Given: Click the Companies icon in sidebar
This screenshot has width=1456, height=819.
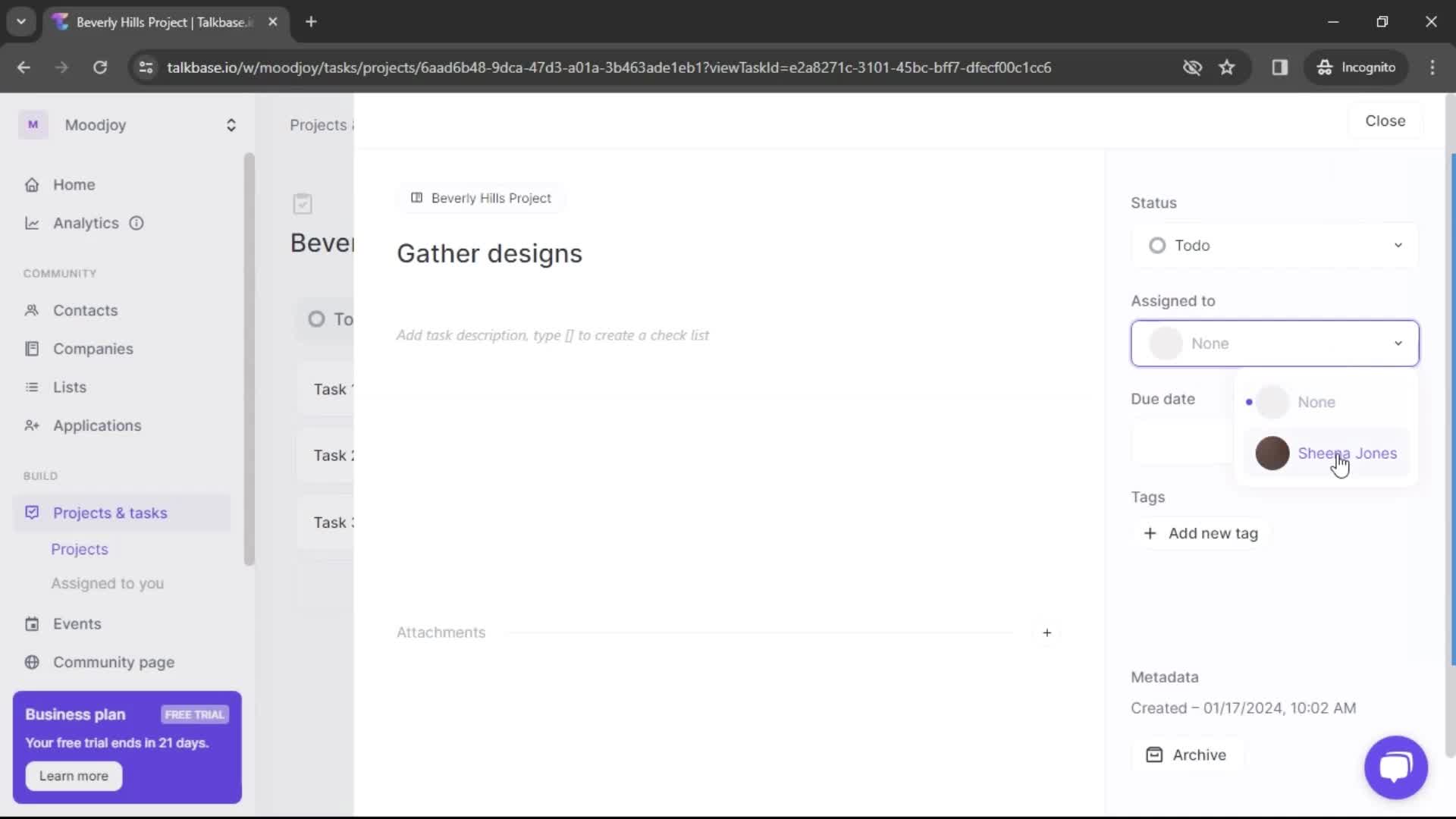Looking at the screenshot, I should coord(31,349).
